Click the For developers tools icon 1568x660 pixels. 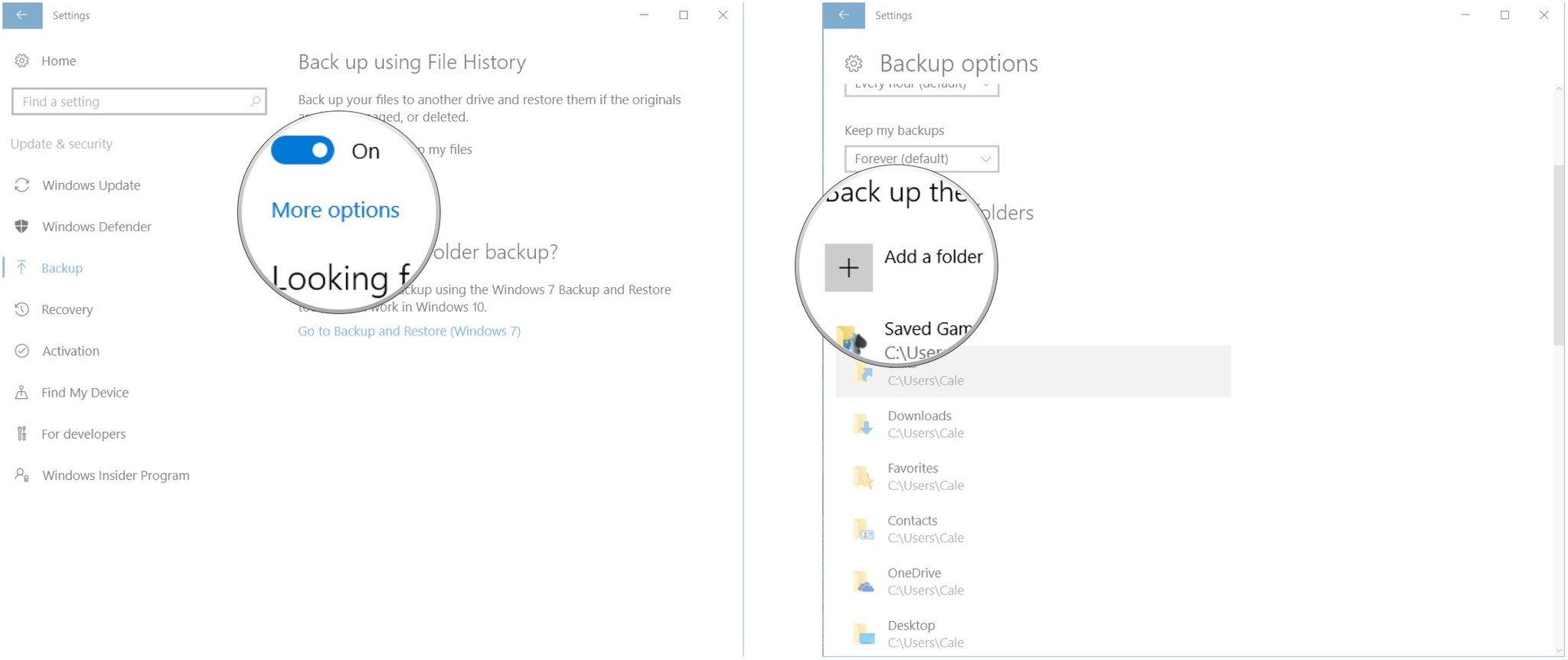[22, 433]
